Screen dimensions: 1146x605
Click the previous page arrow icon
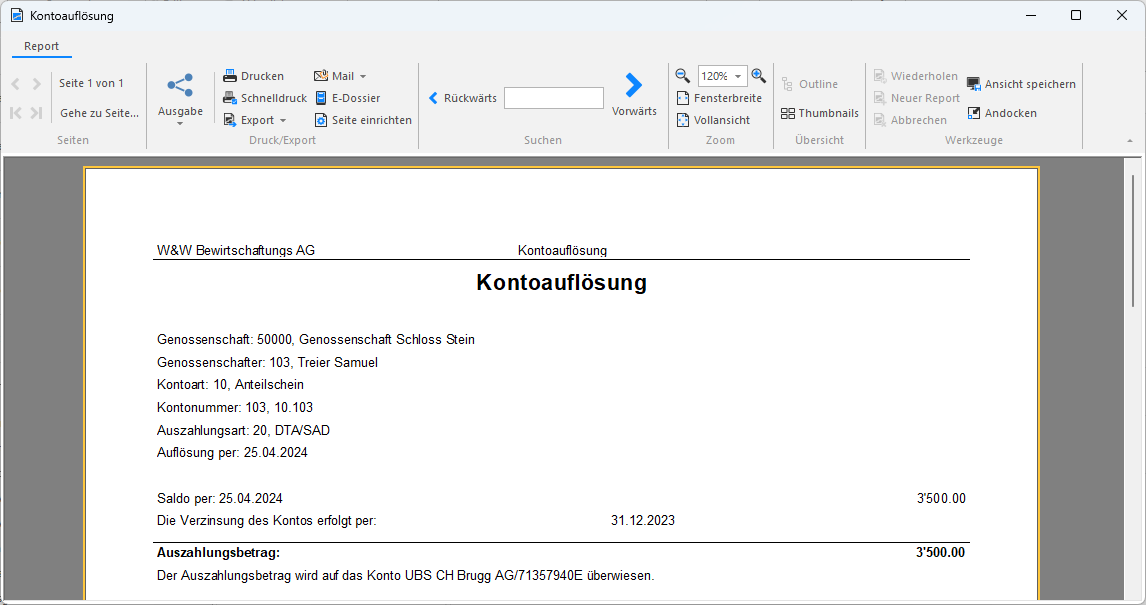(x=15, y=84)
